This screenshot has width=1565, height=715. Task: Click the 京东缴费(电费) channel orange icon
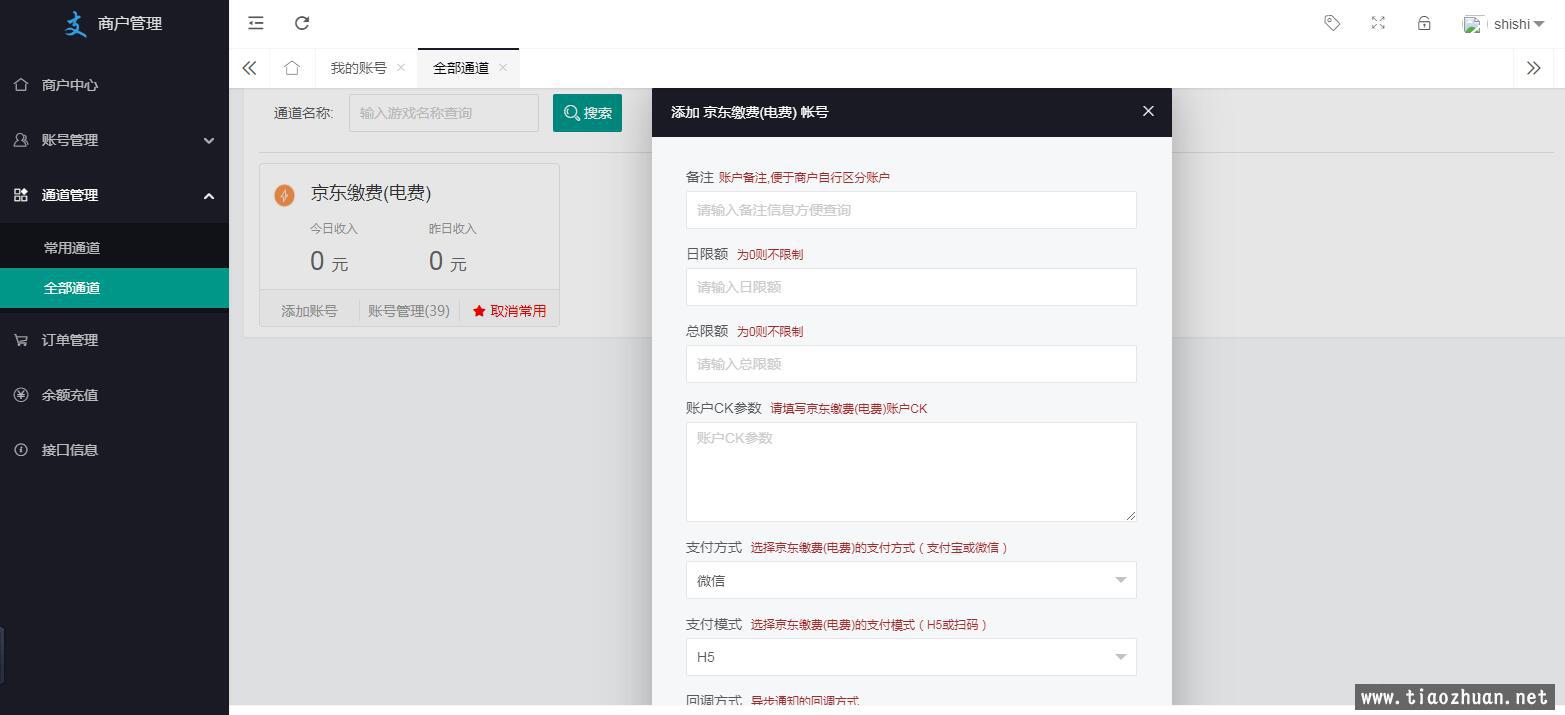tap(284, 195)
